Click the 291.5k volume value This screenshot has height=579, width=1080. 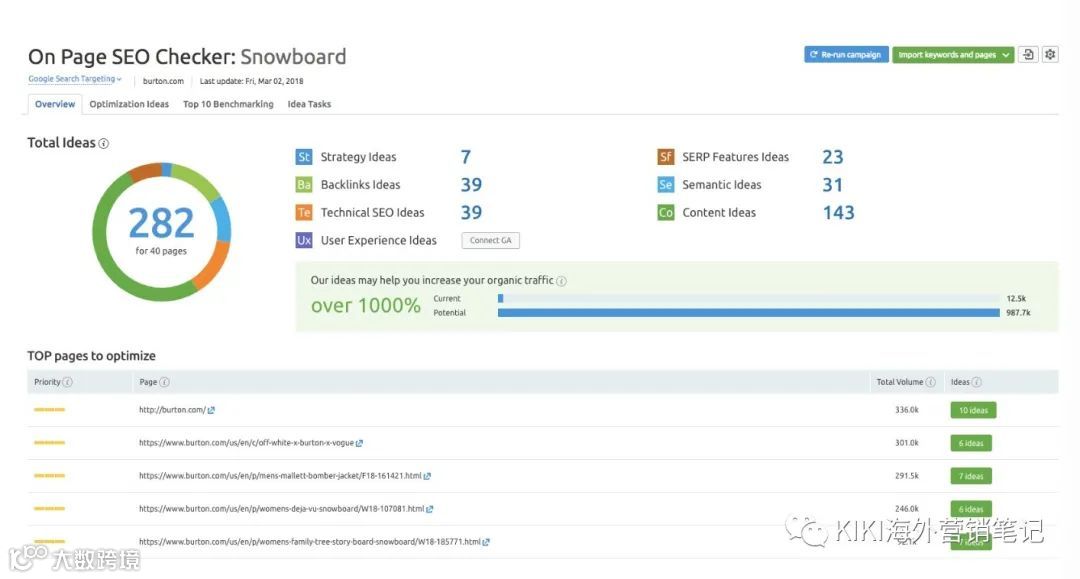[906, 476]
